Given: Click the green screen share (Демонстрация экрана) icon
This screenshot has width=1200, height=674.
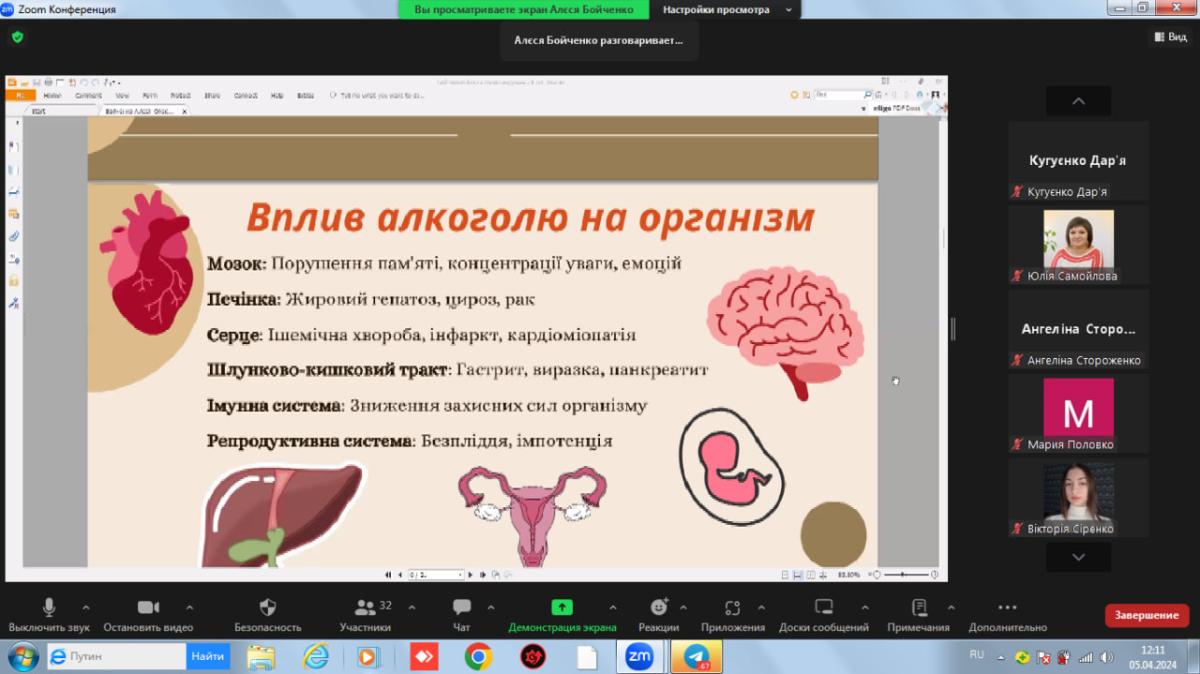Looking at the screenshot, I should (562, 607).
